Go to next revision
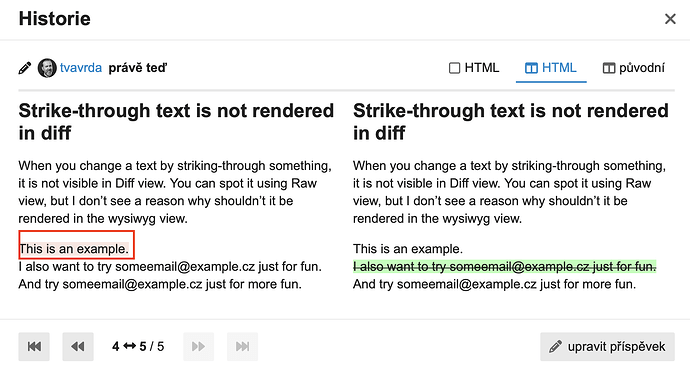The image size is (690, 372). [x=198, y=346]
